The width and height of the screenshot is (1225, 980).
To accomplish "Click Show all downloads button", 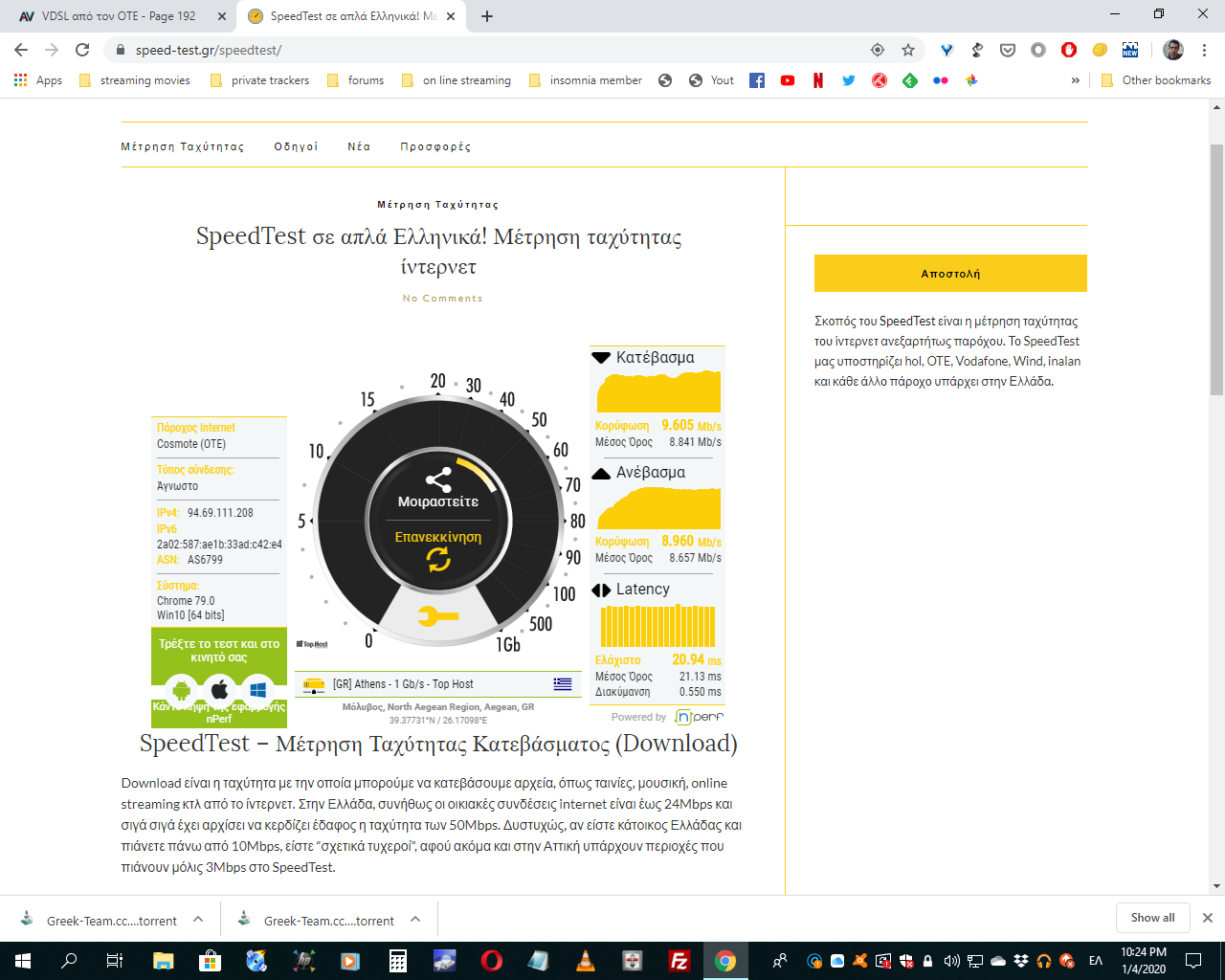I will 1152,918.
